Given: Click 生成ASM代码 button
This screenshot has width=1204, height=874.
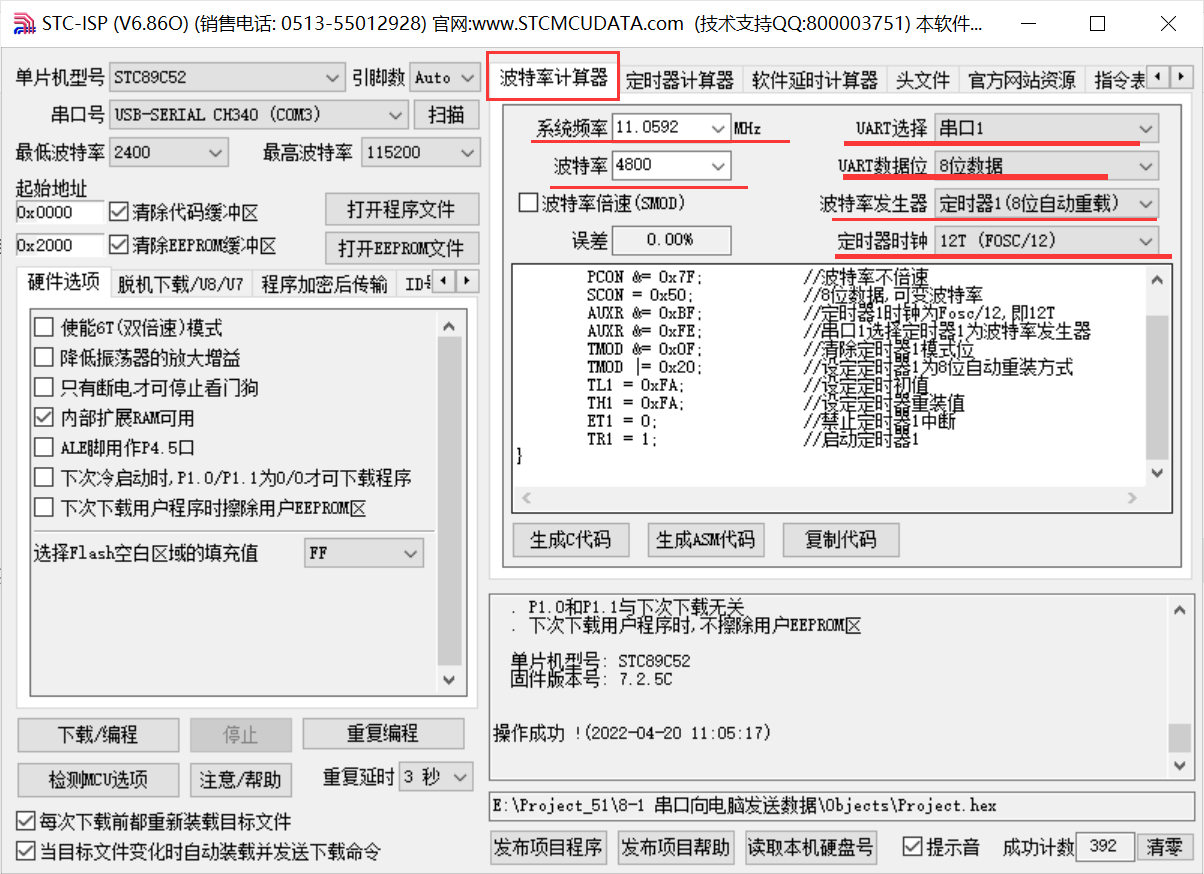Looking at the screenshot, I should click(x=705, y=540).
